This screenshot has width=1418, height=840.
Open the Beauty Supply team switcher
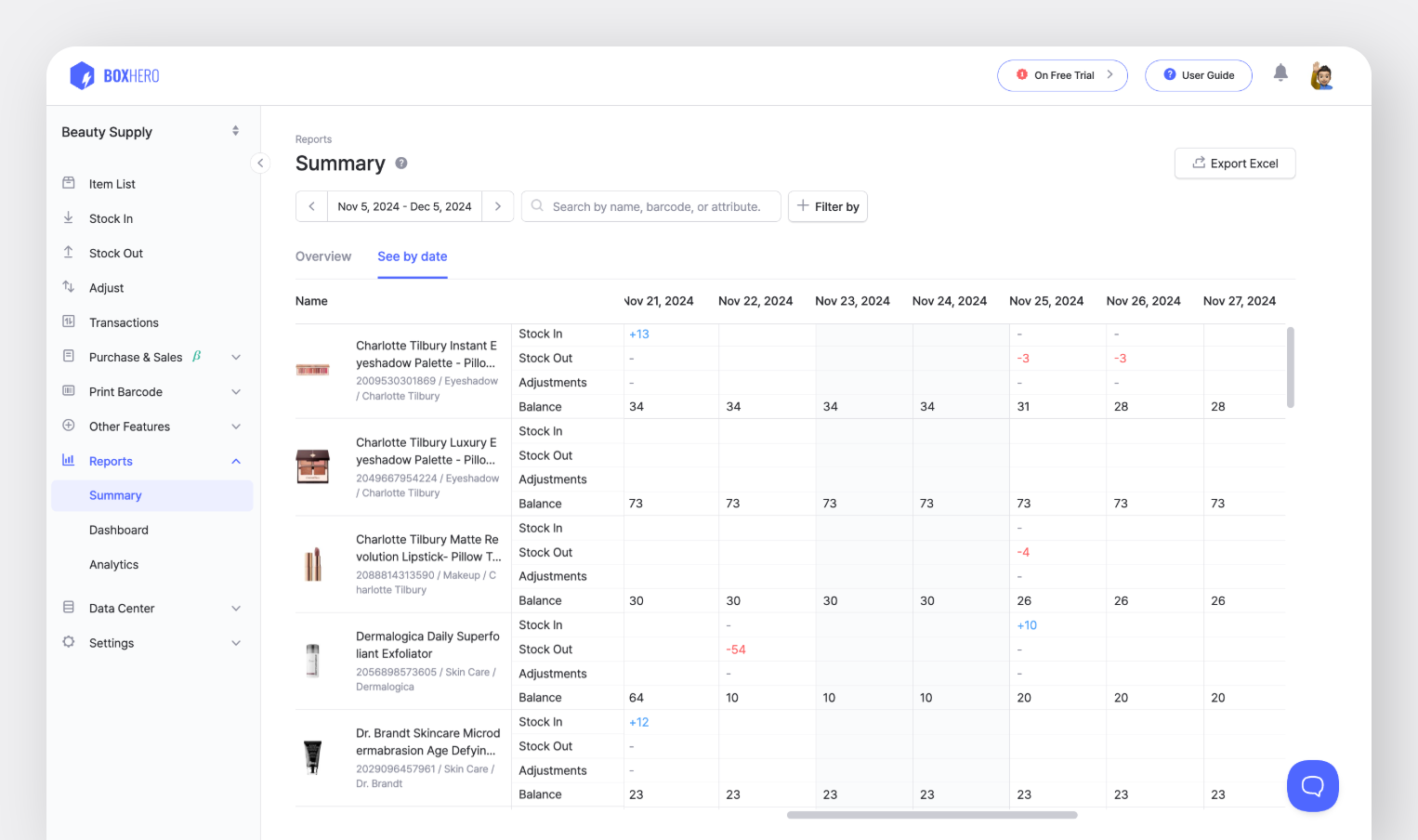click(x=151, y=132)
